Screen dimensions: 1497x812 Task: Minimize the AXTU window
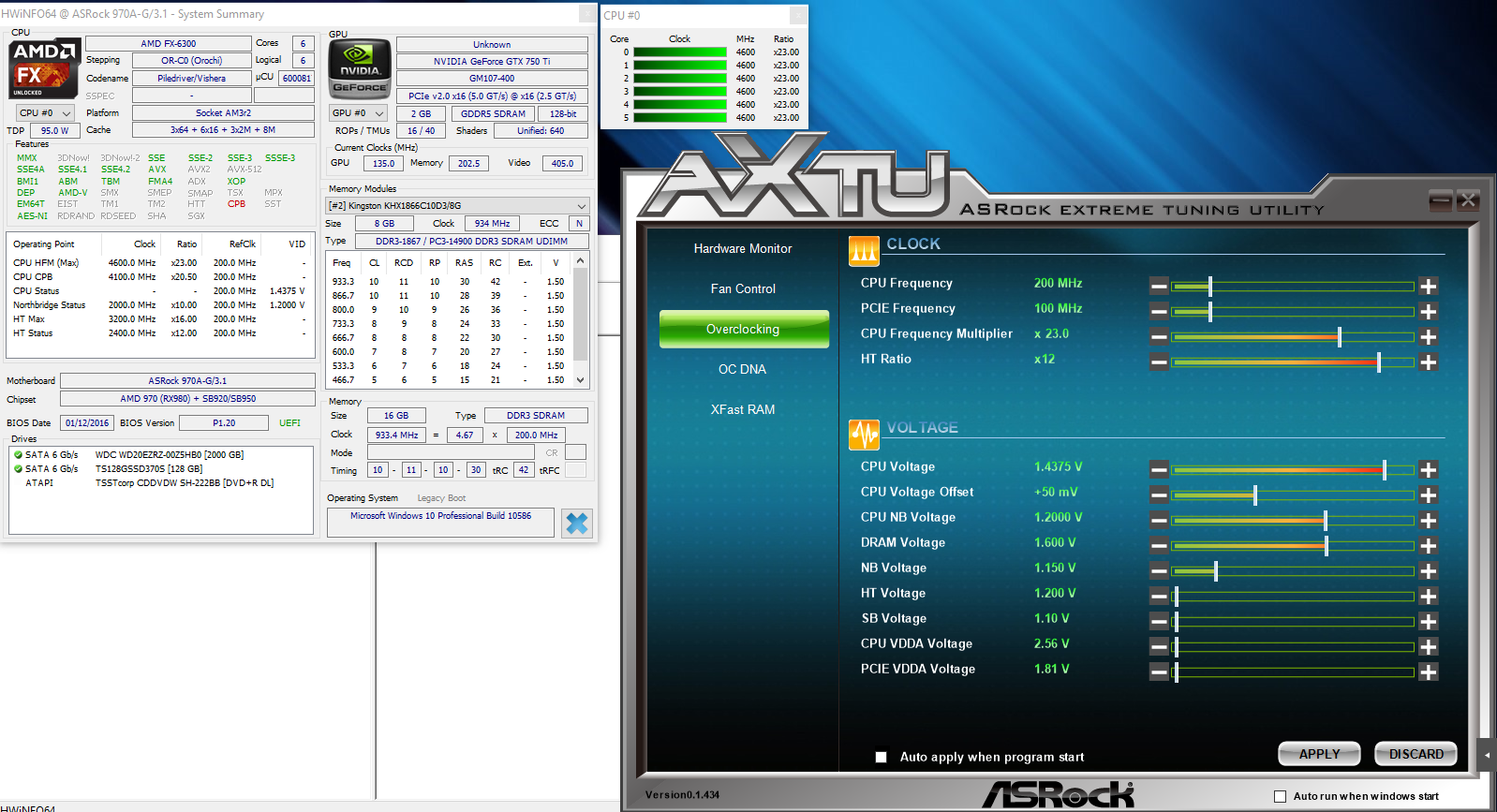pos(1441,199)
